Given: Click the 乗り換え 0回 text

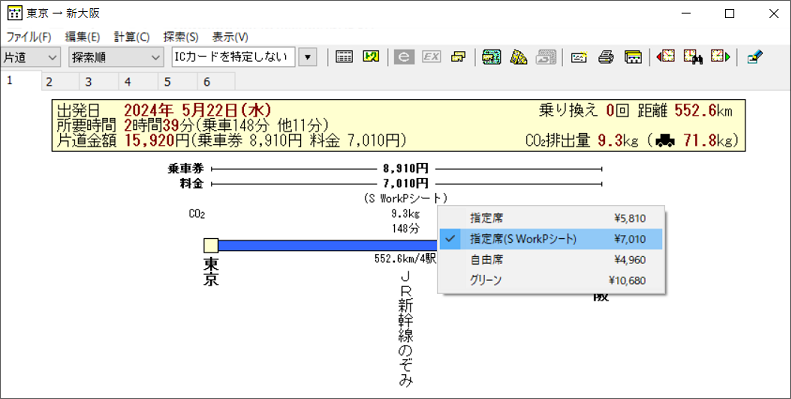Looking at the screenshot, I should point(584,110).
